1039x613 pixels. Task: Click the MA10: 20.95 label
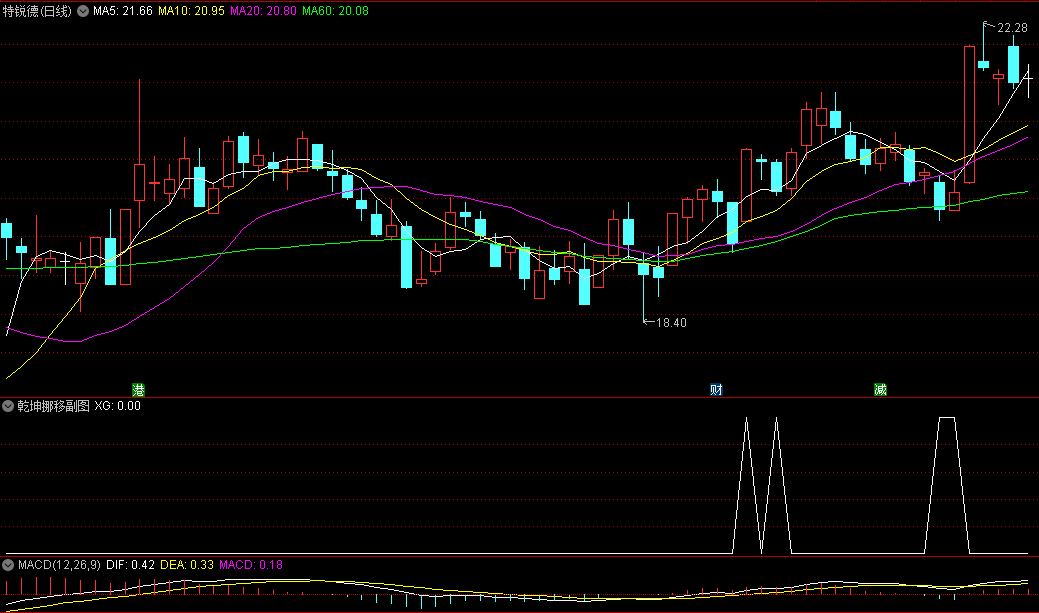pos(191,11)
